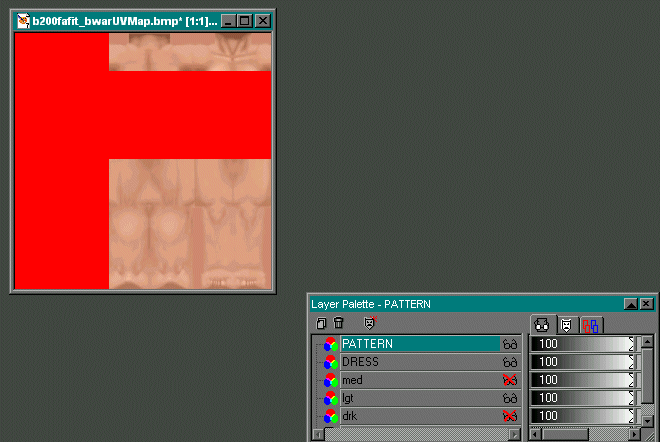Show the med layer via crossed glasses
Screen dimensions: 660x442
[x=509, y=380]
